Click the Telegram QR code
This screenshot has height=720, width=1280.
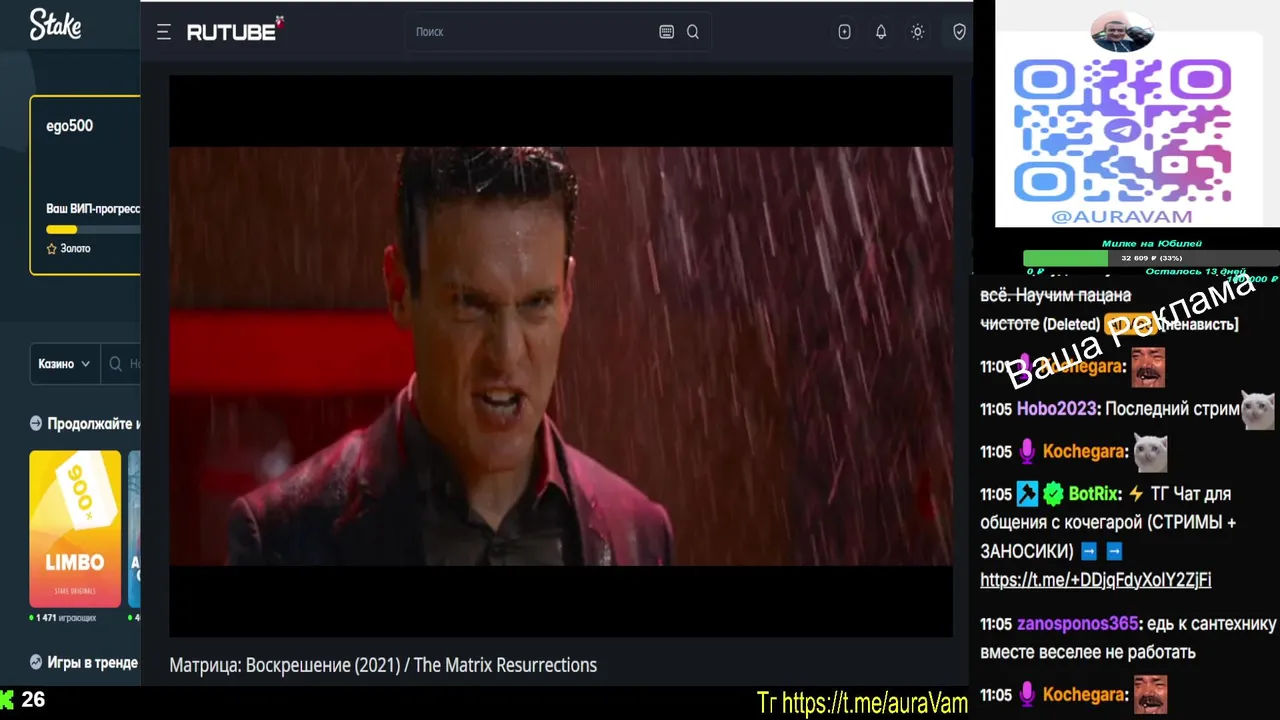pyautogui.click(x=1121, y=130)
